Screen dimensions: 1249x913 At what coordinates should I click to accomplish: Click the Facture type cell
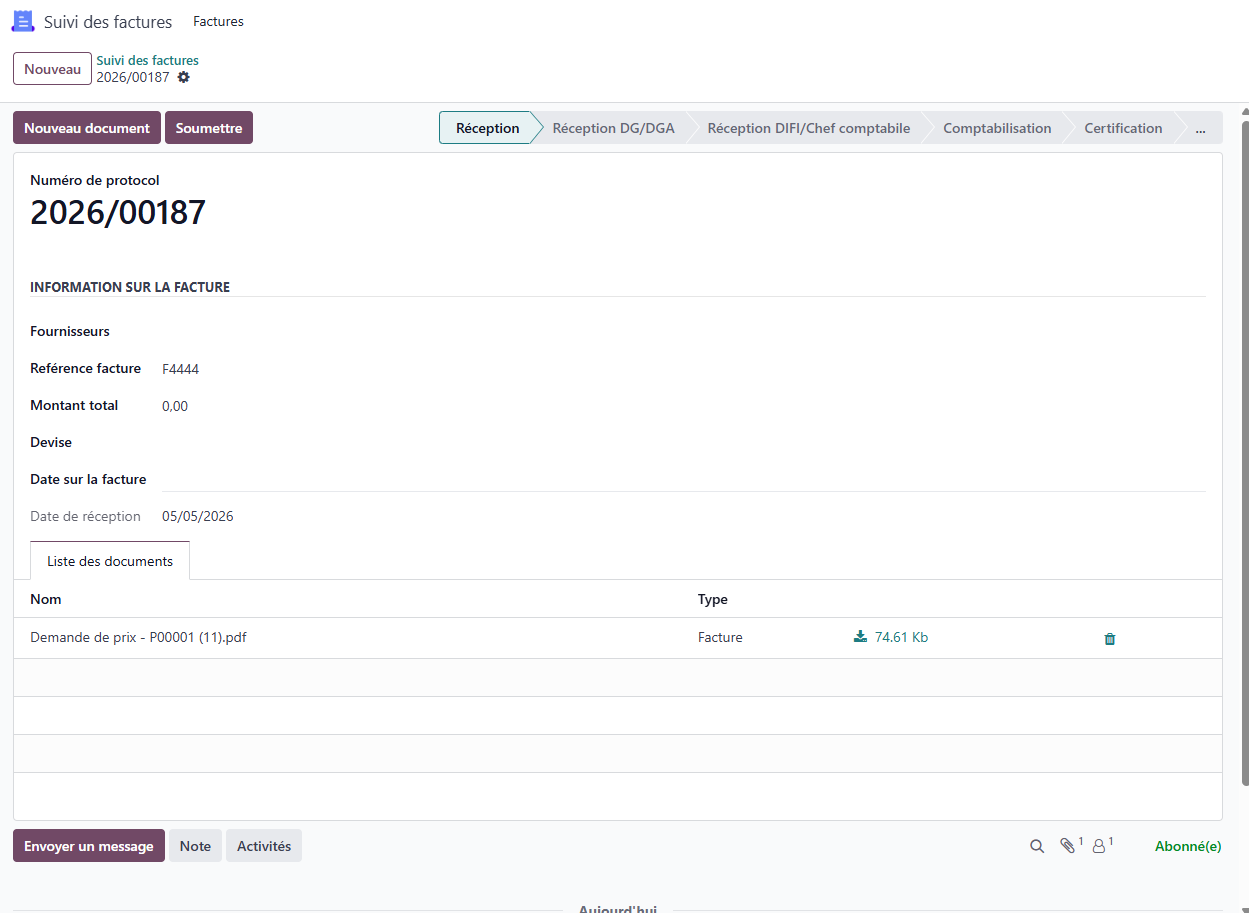720,637
